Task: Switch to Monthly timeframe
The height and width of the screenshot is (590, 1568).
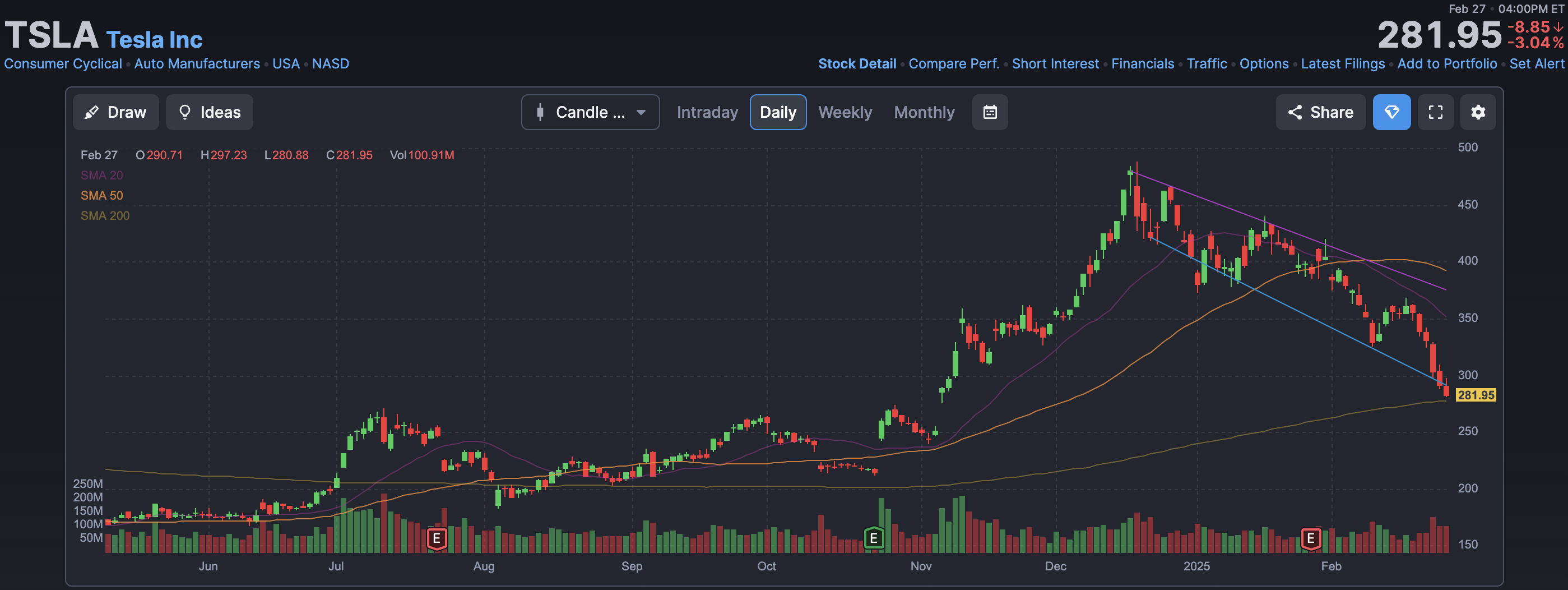Action: coord(924,112)
